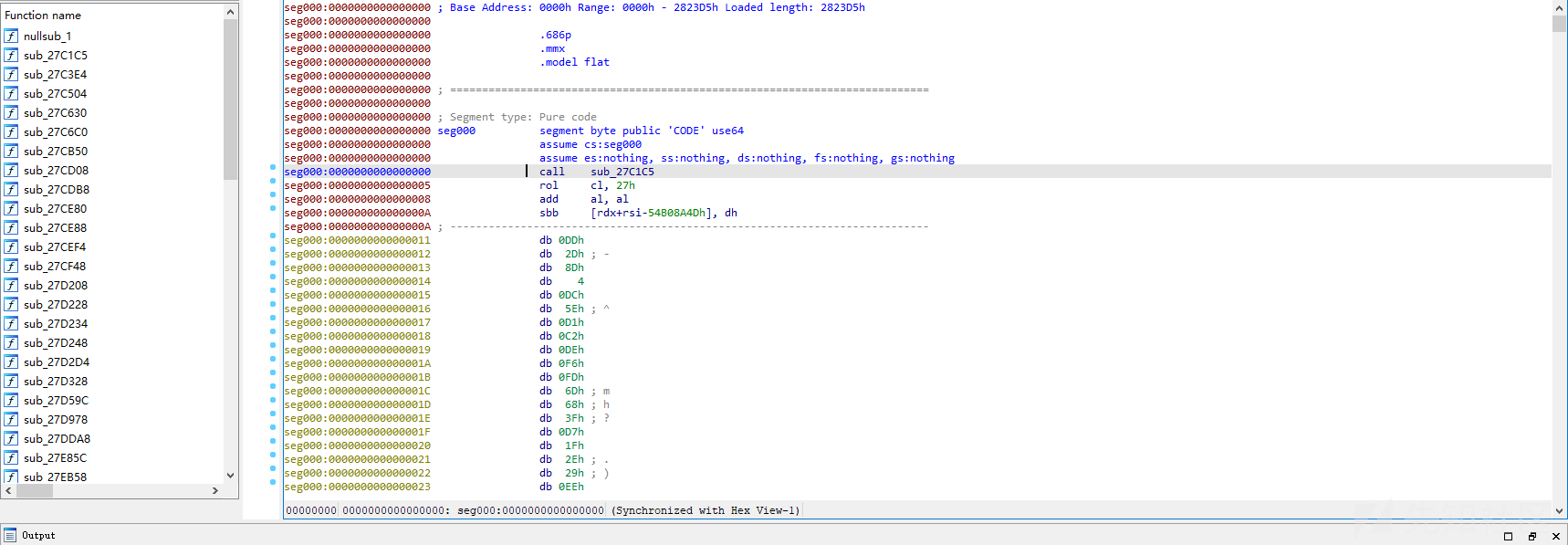
Task: Click the function icon beside sub_27CEF4
Action: coord(11,246)
